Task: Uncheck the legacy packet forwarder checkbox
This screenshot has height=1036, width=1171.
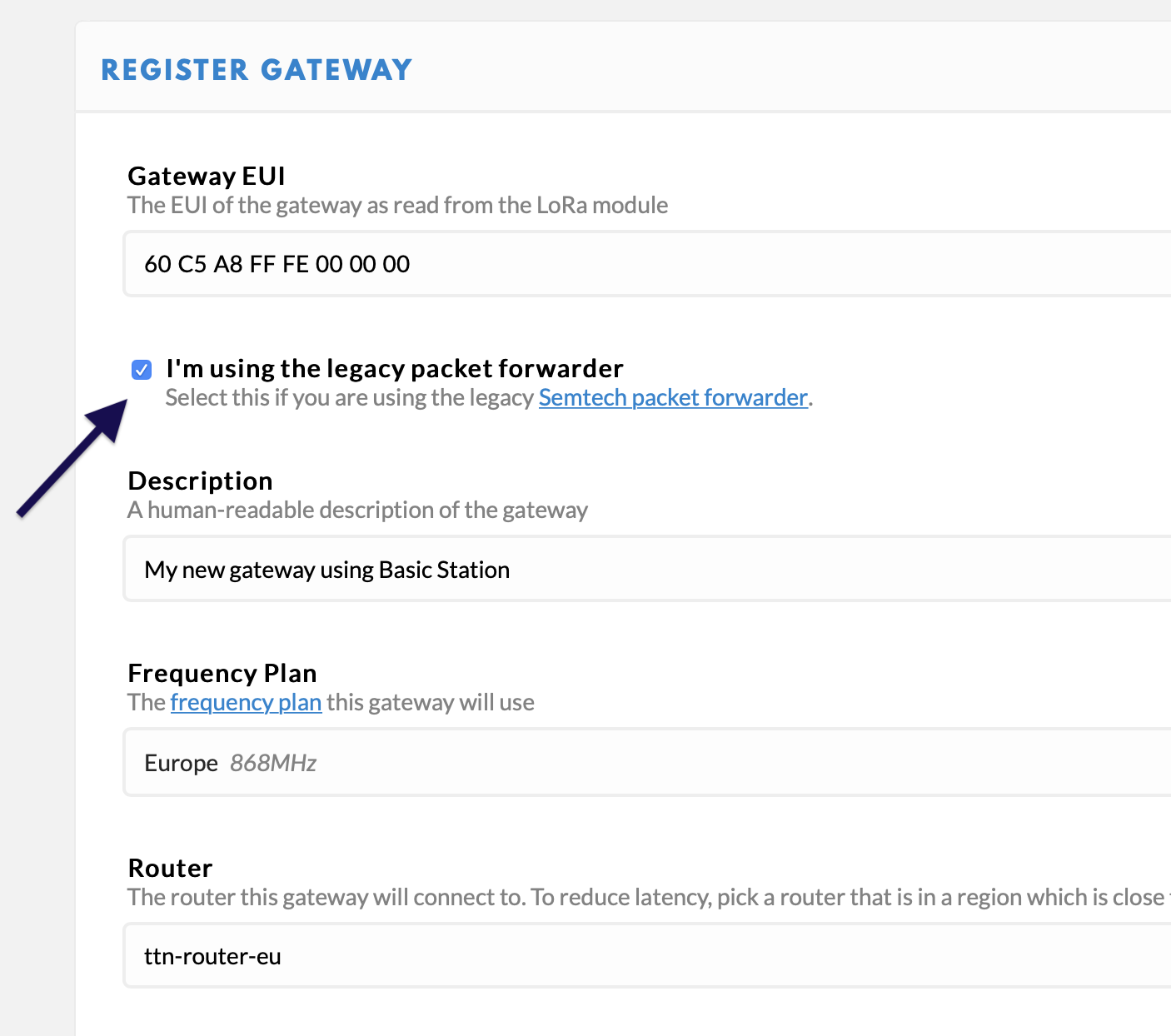Action: pos(142,370)
